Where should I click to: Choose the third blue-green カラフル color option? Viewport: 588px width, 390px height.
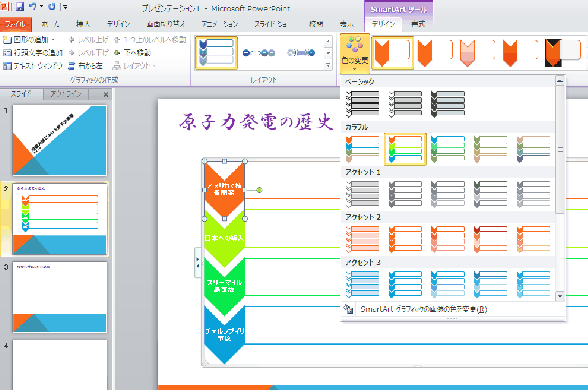(x=448, y=149)
